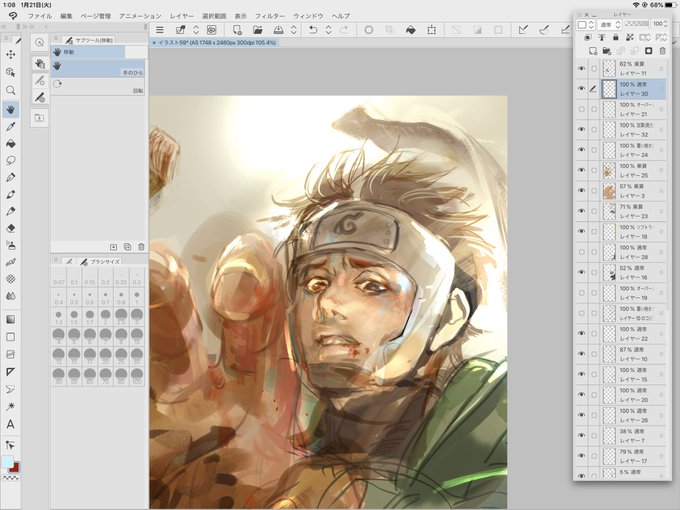Select layer レイヤー 30 thumbnail
680x510 pixels.
pyautogui.click(x=609, y=89)
